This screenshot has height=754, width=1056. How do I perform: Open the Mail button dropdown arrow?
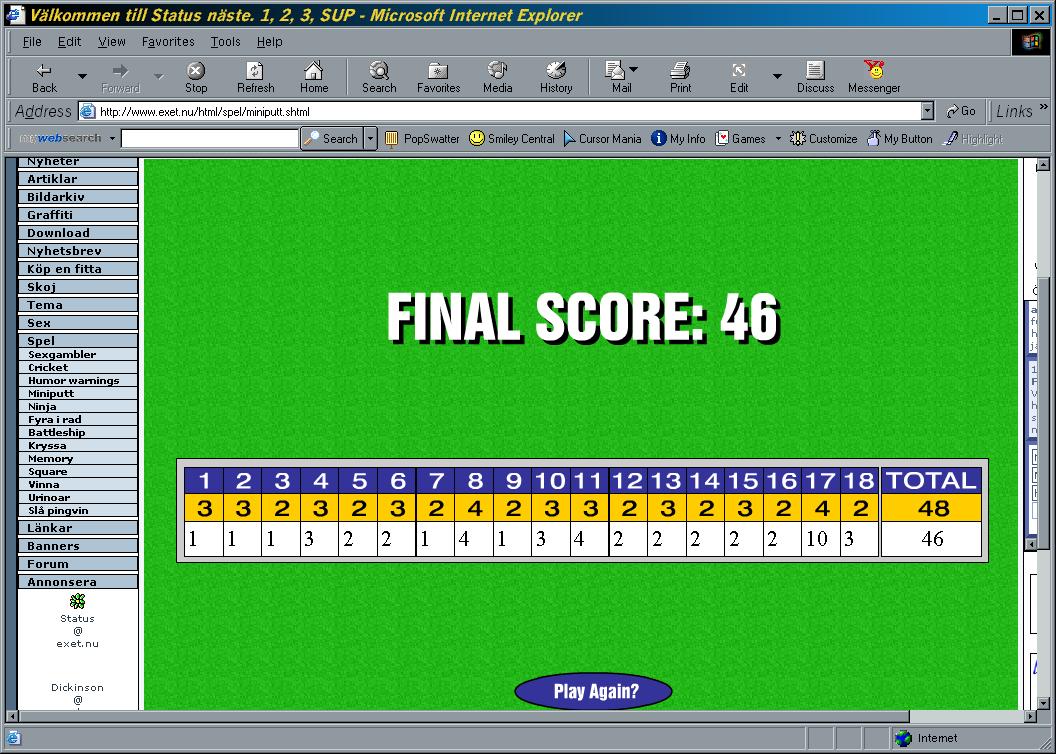(x=634, y=70)
